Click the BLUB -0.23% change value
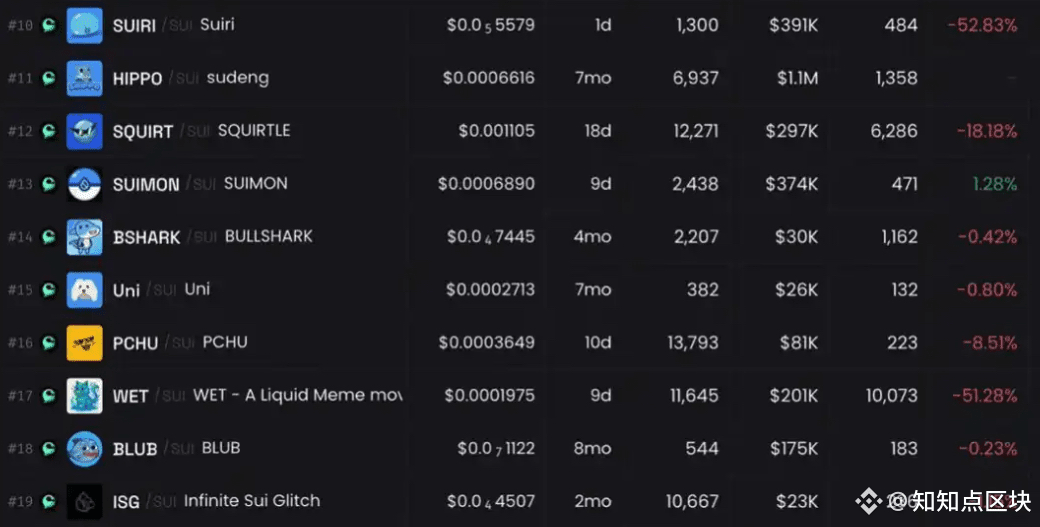Screen dimensions: 1040x527 [988, 449]
